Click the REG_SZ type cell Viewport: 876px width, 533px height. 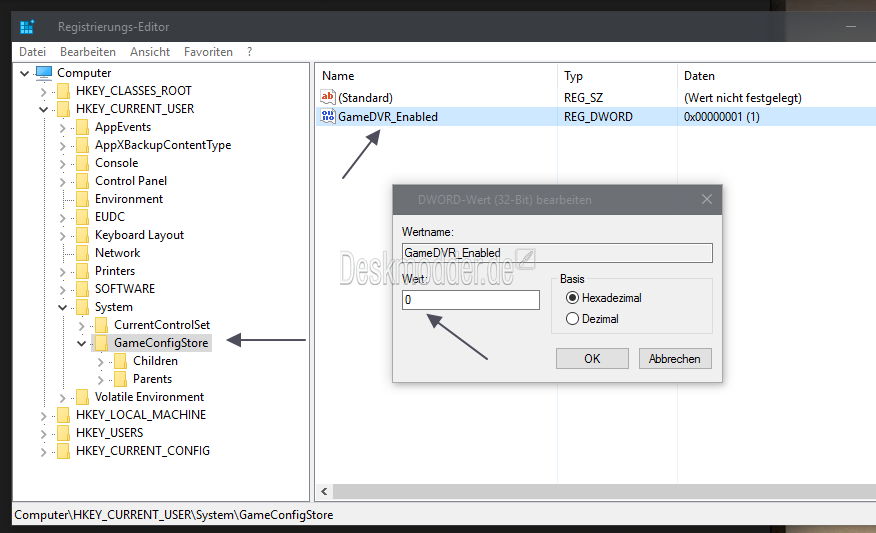pyautogui.click(x=583, y=98)
